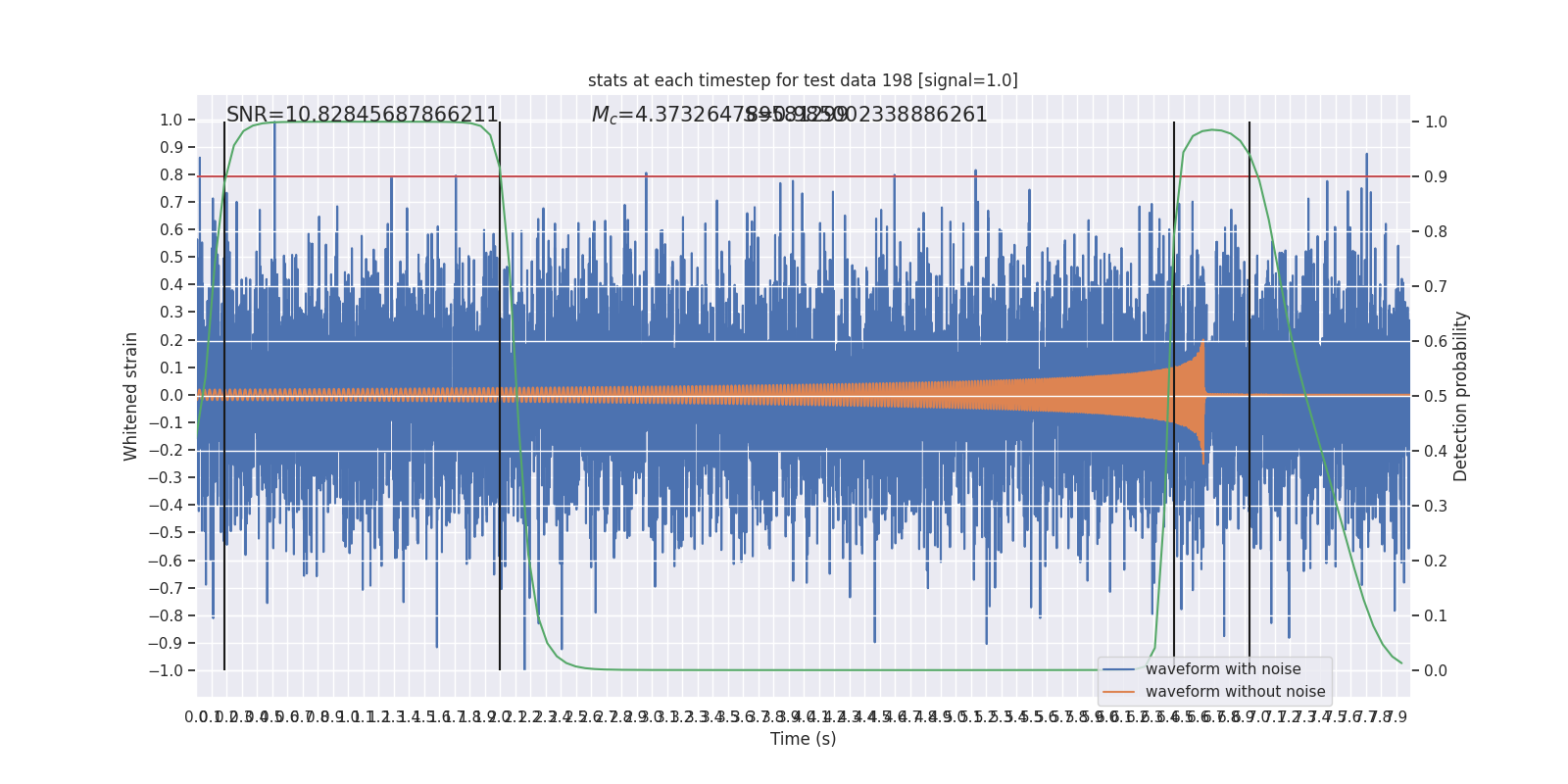
Task: Click tick 0.8 on the Whitened strain axis
Action: click(x=171, y=175)
